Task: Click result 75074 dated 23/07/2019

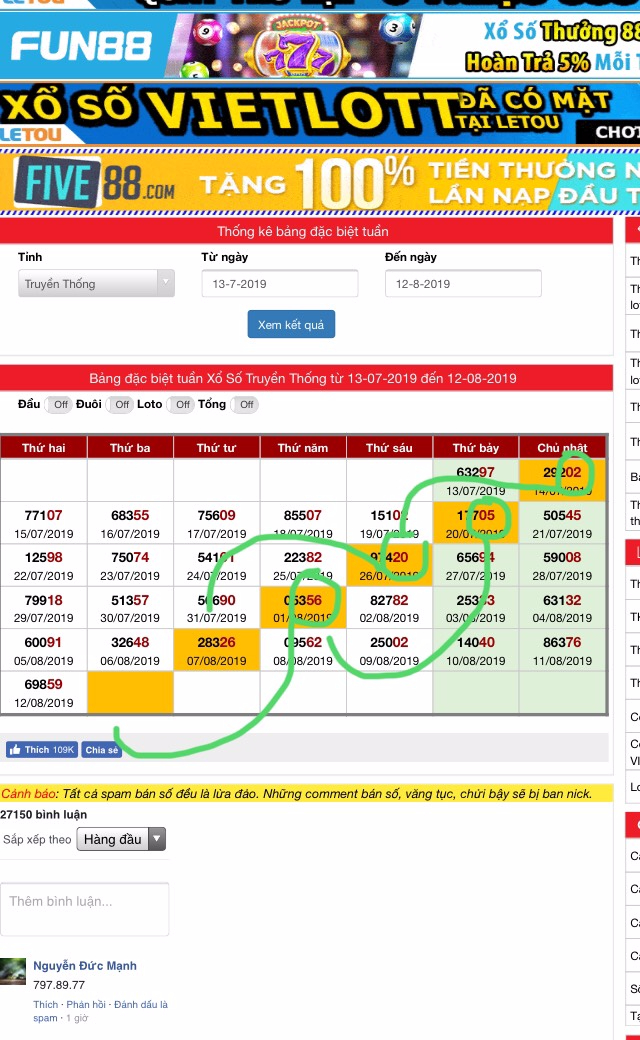Action: pyautogui.click(x=130, y=558)
